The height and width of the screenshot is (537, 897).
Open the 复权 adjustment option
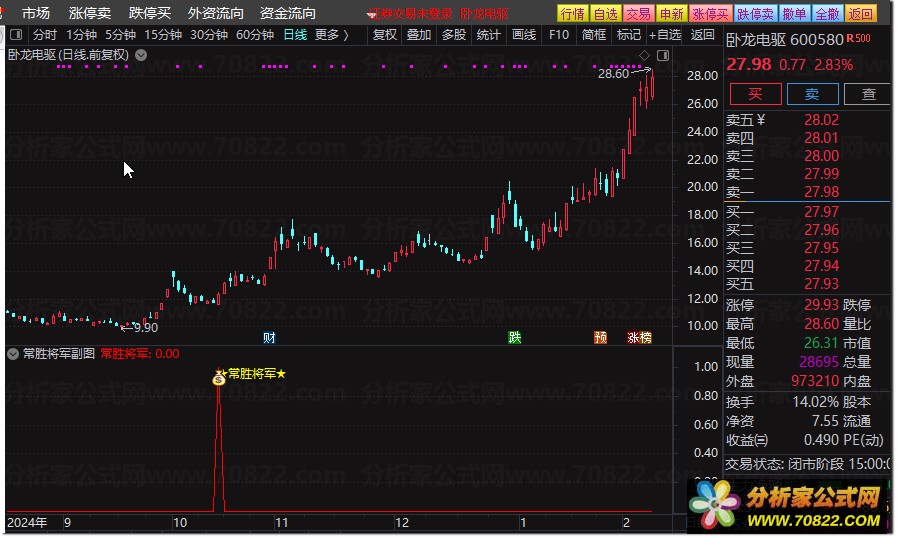click(x=384, y=35)
